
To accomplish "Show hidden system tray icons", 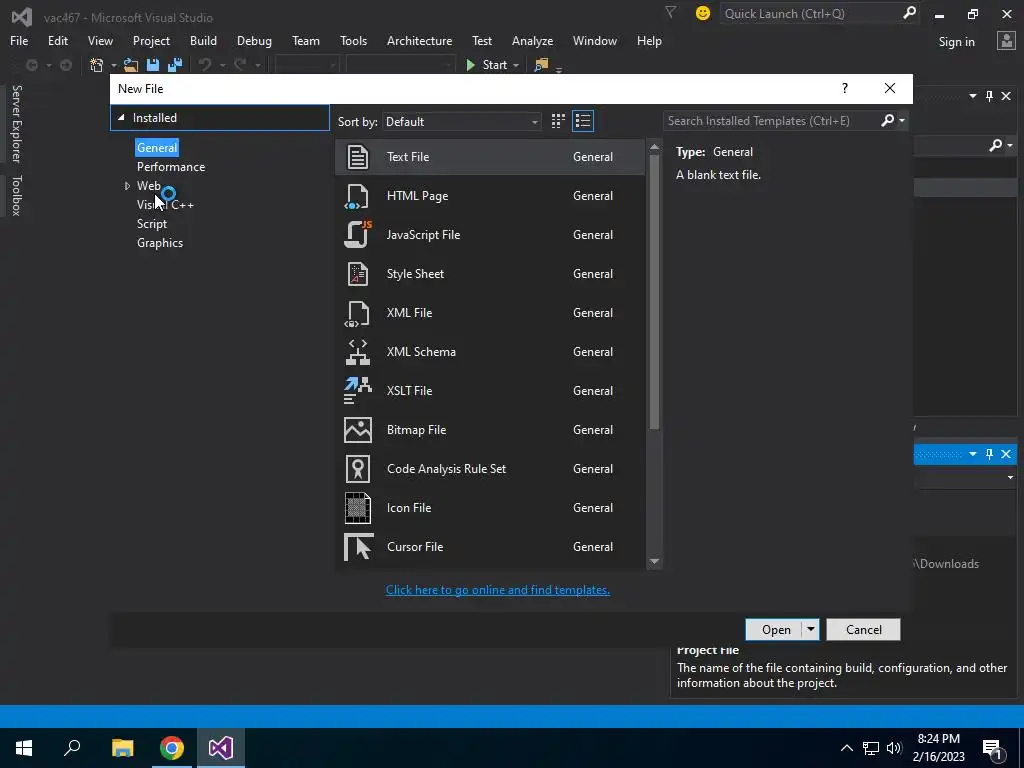I will (x=846, y=748).
